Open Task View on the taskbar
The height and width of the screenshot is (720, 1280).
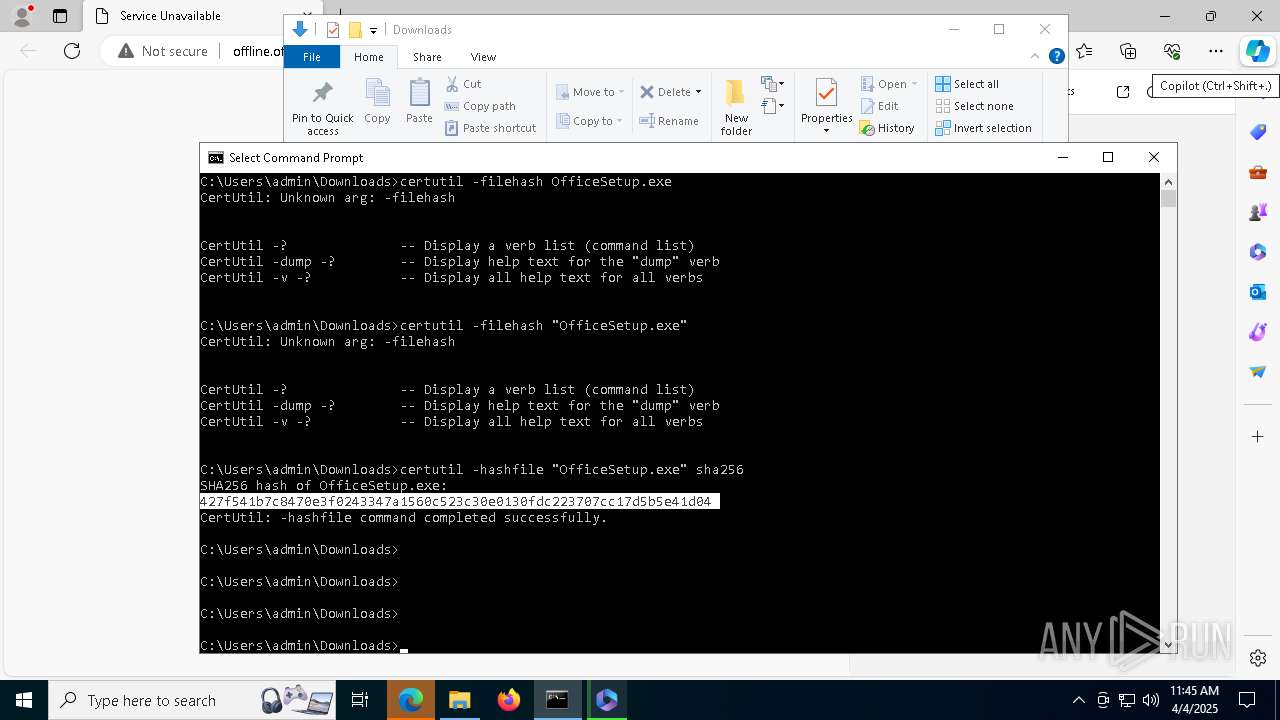[360, 700]
